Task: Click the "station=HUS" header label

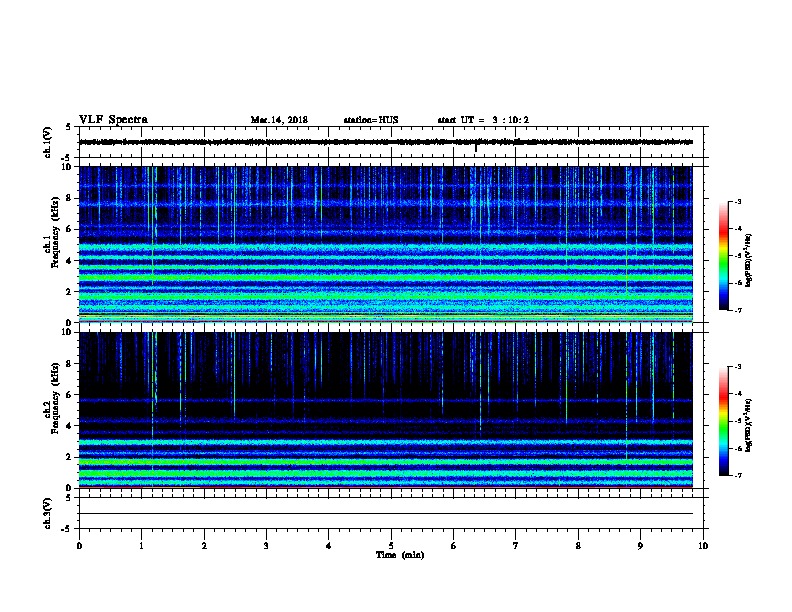Action: point(371,120)
